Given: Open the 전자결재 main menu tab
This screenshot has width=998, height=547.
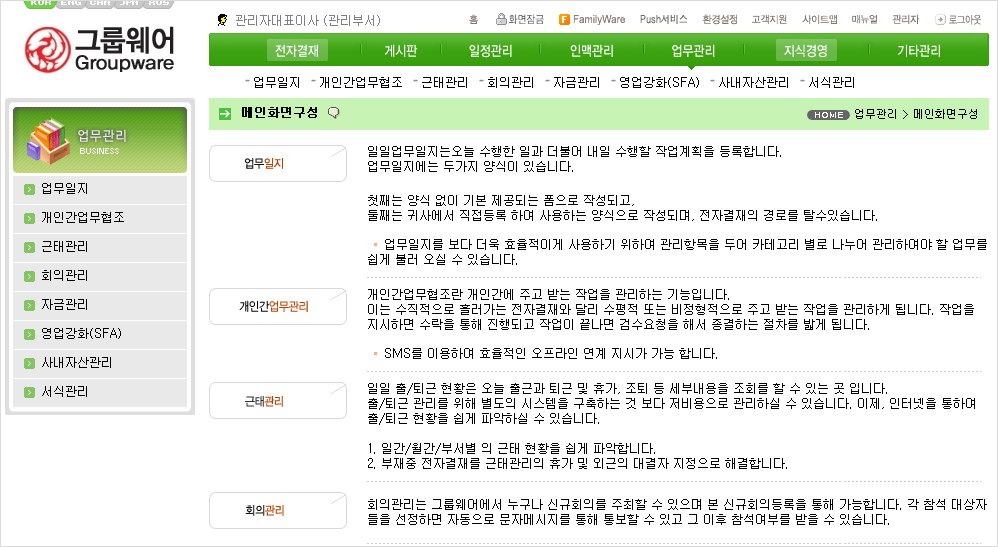Looking at the screenshot, I should pos(296,51).
